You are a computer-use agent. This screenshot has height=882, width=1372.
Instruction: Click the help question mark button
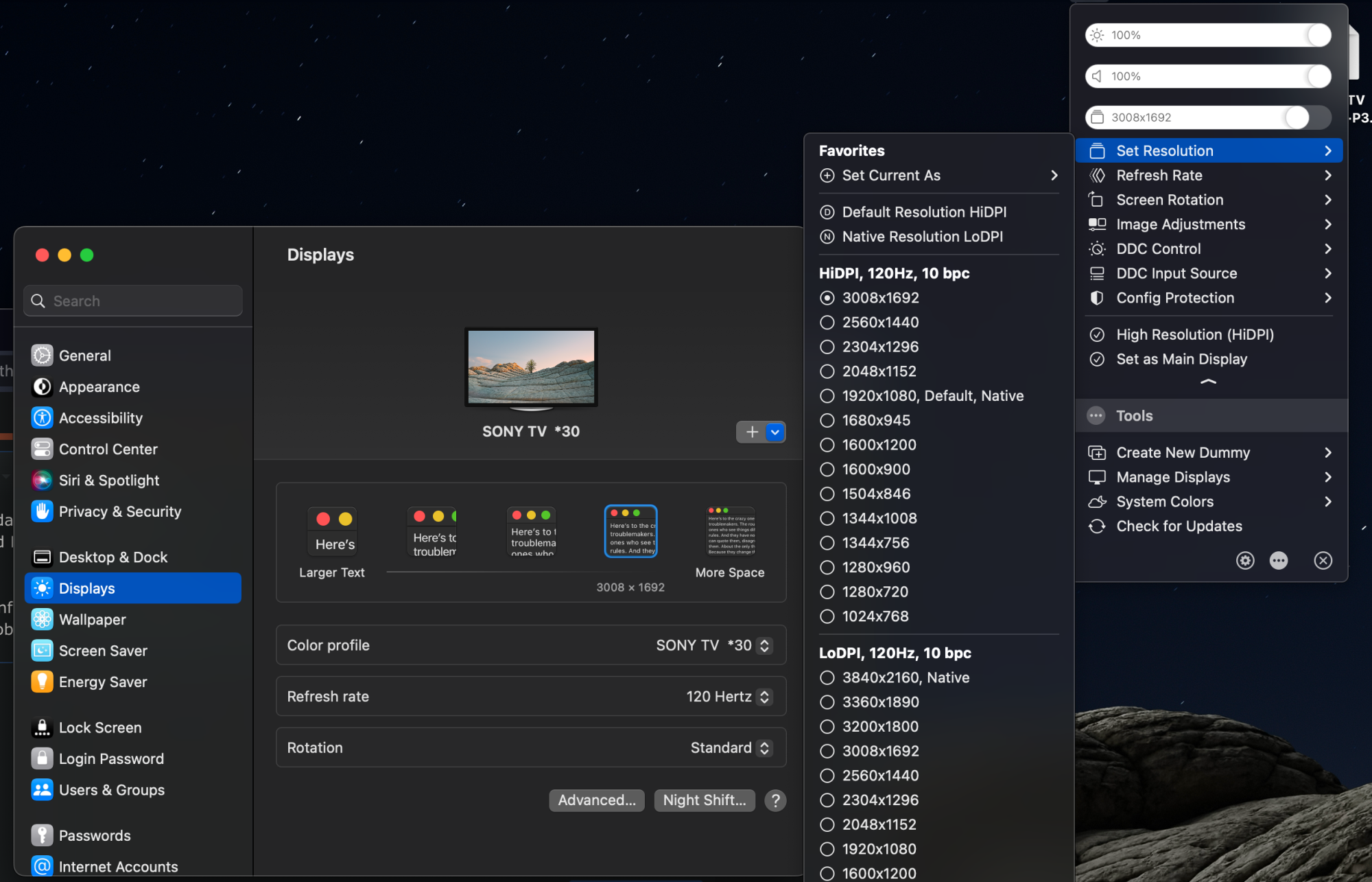775,800
